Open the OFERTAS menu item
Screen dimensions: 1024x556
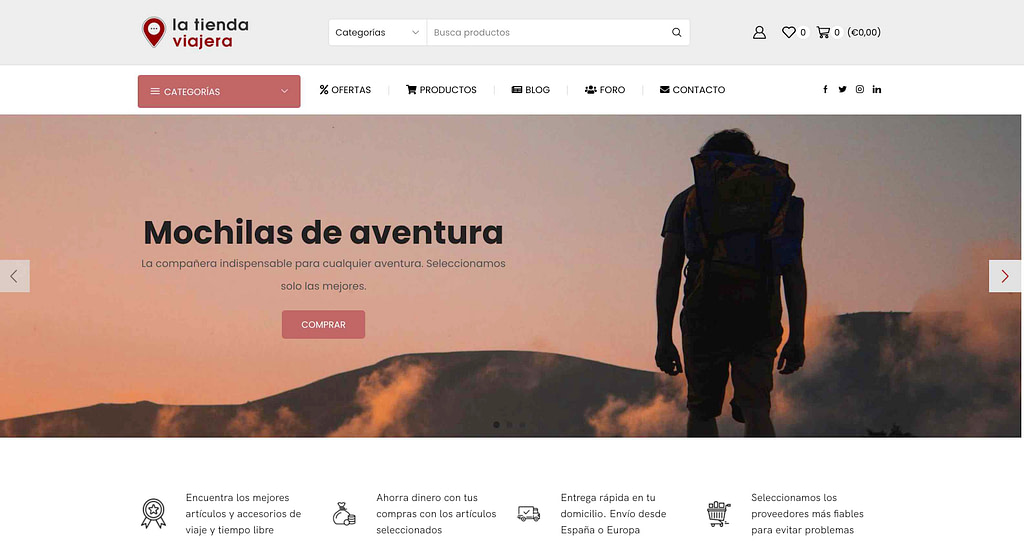click(345, 90)
